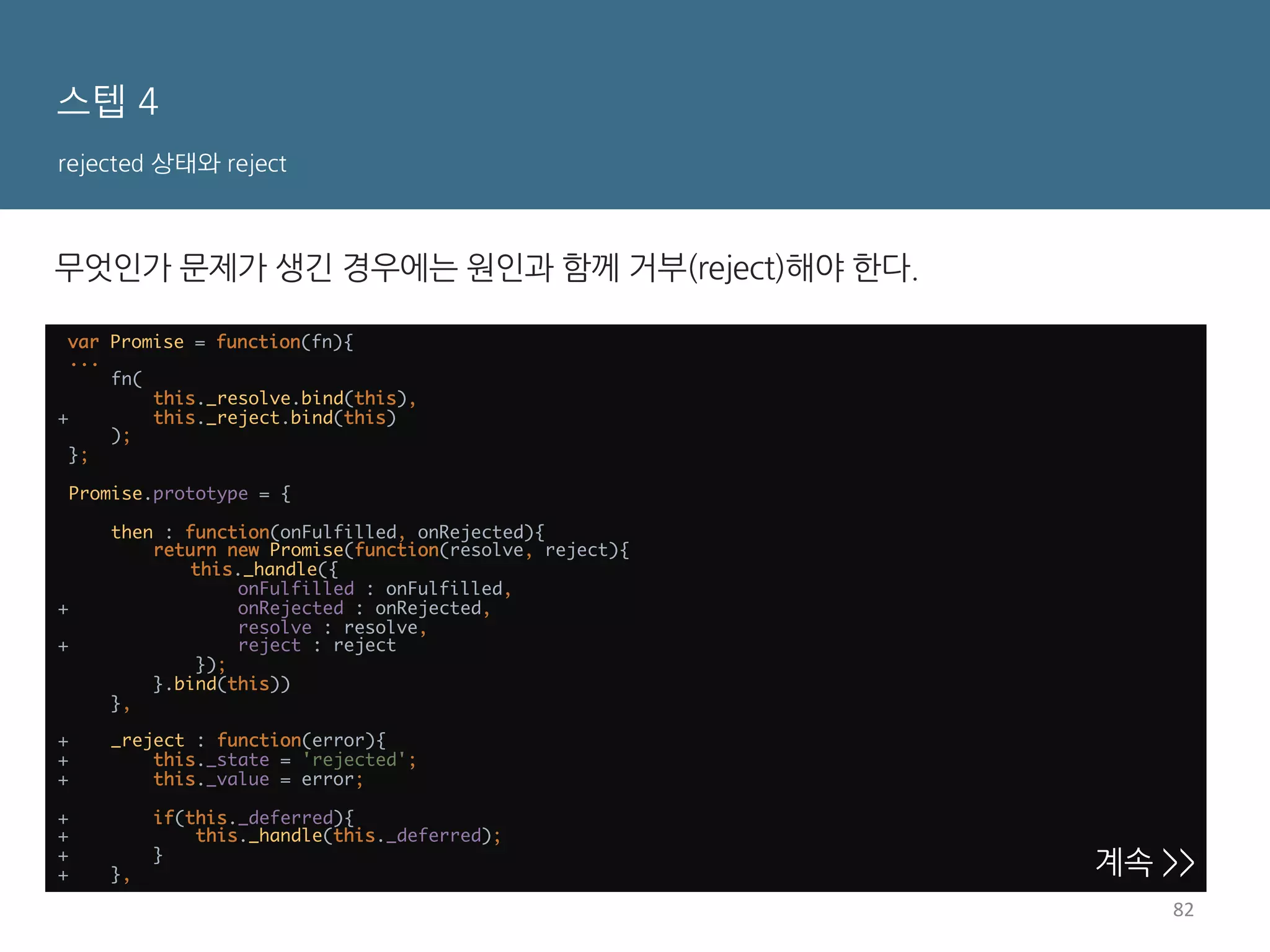The image size is (1270, 952).
Task: Click the plus marker beside if(this._deferred)
Action: [x=63, y=819]
